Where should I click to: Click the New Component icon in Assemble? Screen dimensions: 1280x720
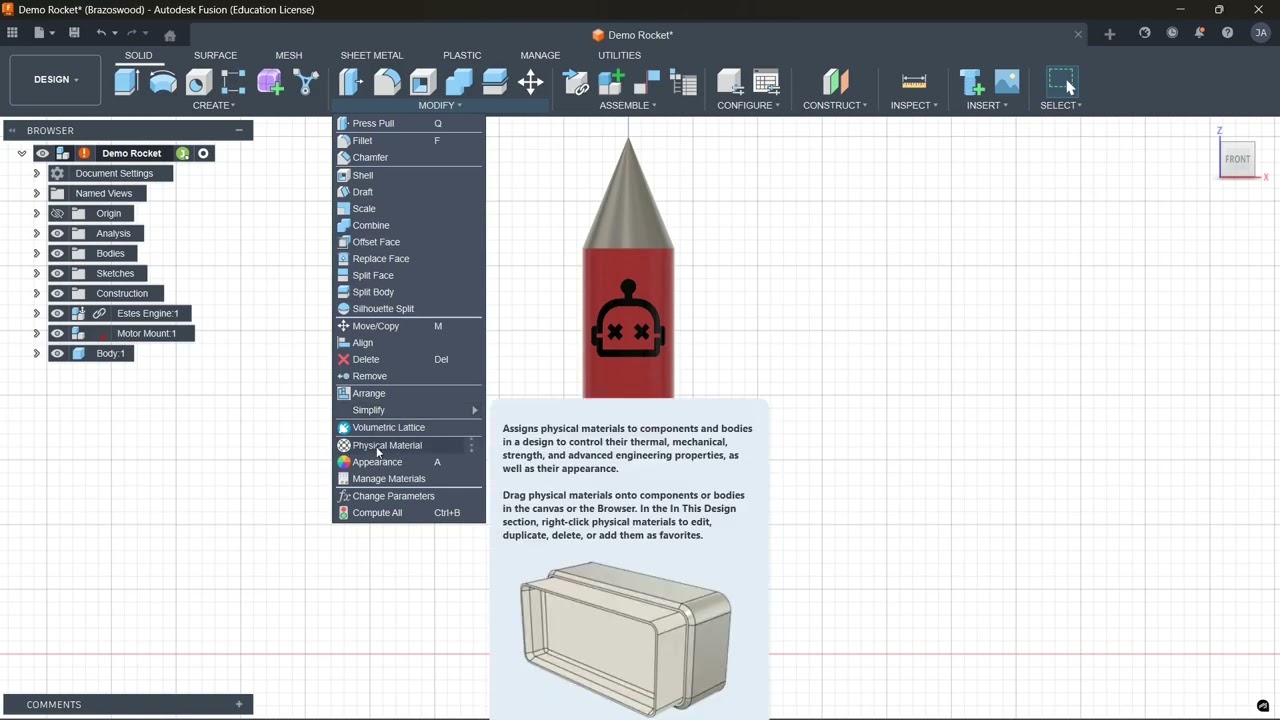tap(612, 82)
